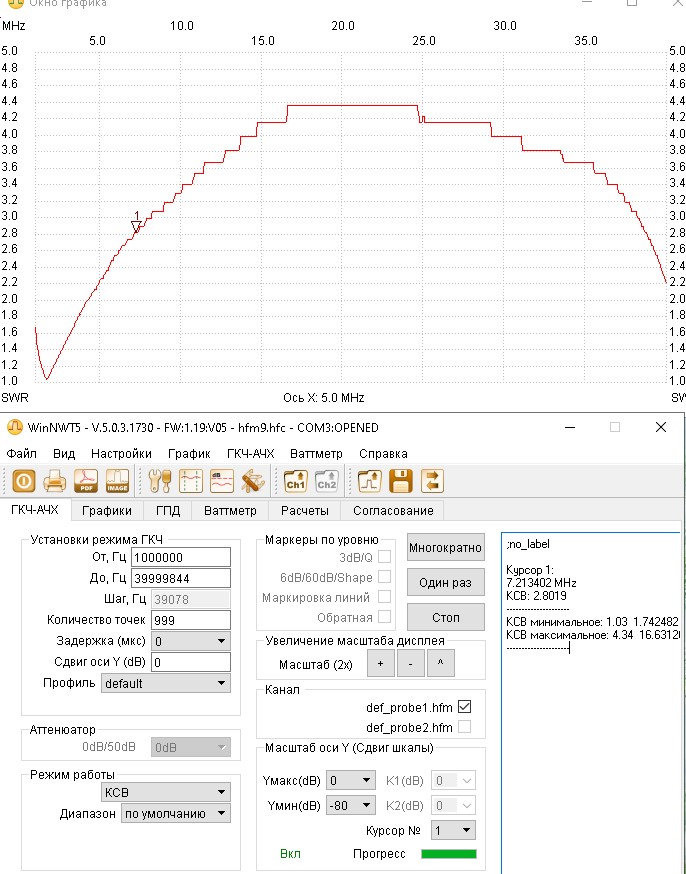Tick the 3dB/Q checkbox
Viewport: 686px width, 874px height.
384,556
